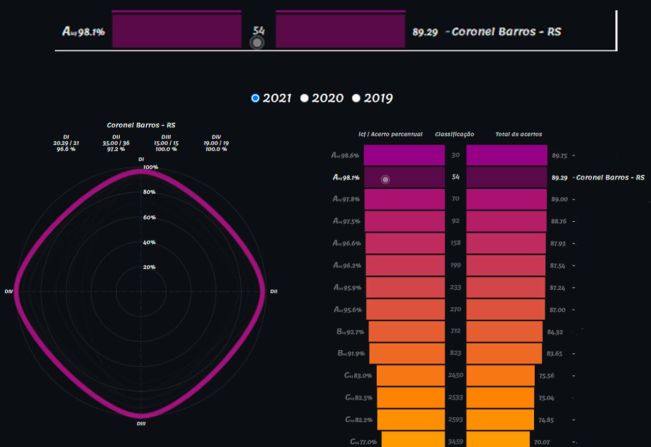This screenshot has width=651, height=447.
Task: Click the DIII 15.00 / 15 summary
Action: 166,143
